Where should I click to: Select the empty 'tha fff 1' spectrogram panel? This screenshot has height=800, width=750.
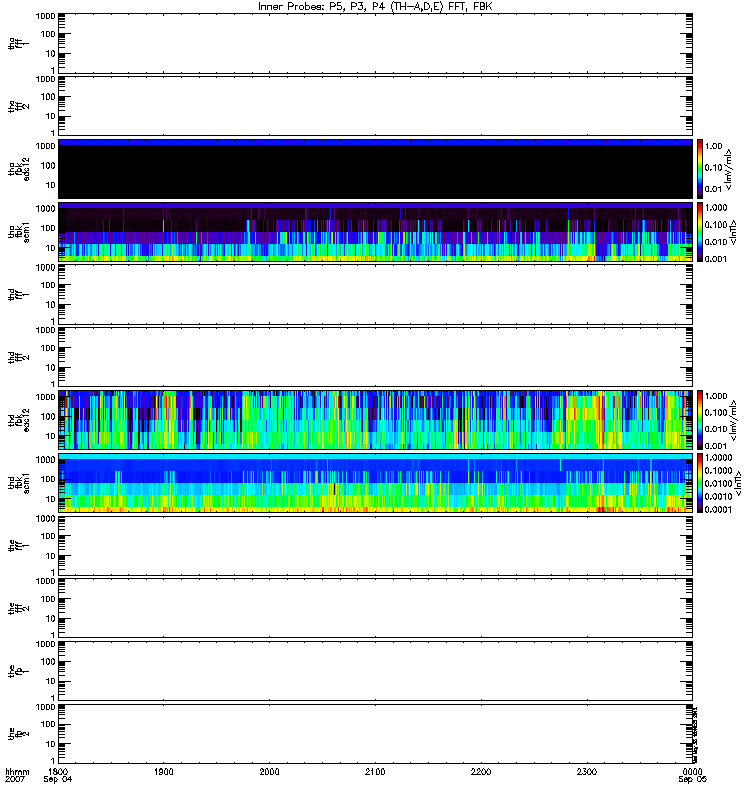coord(375,43)
